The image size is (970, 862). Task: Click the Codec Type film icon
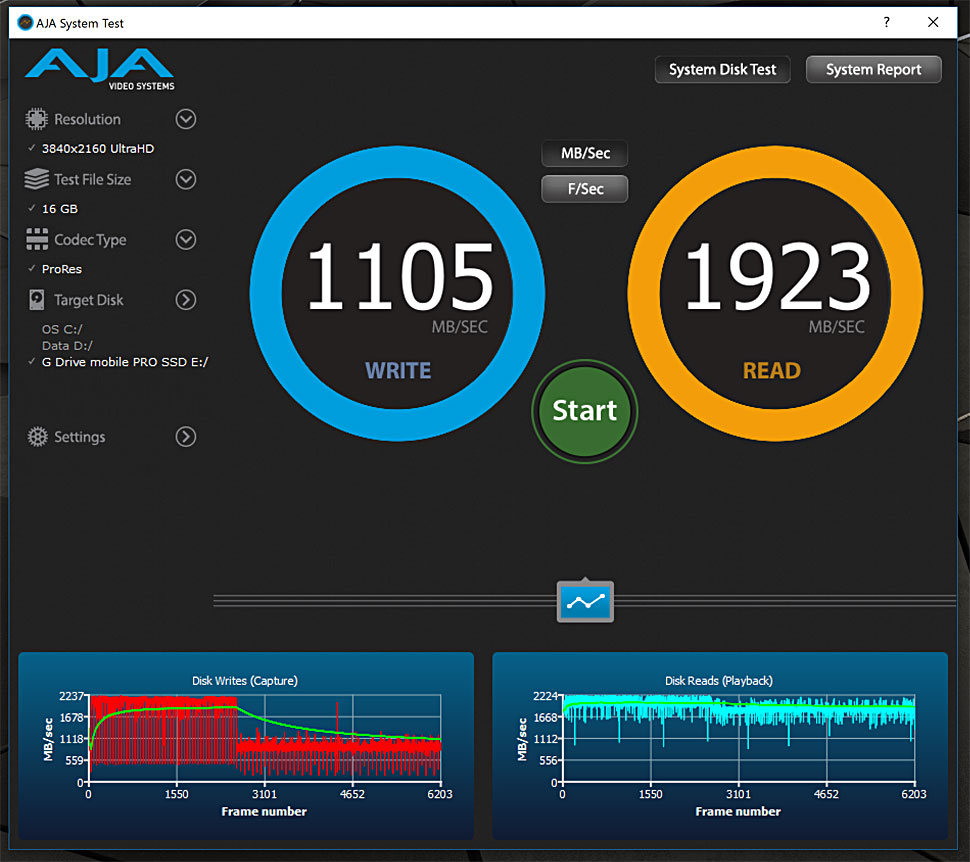click(x=36, y=239)
